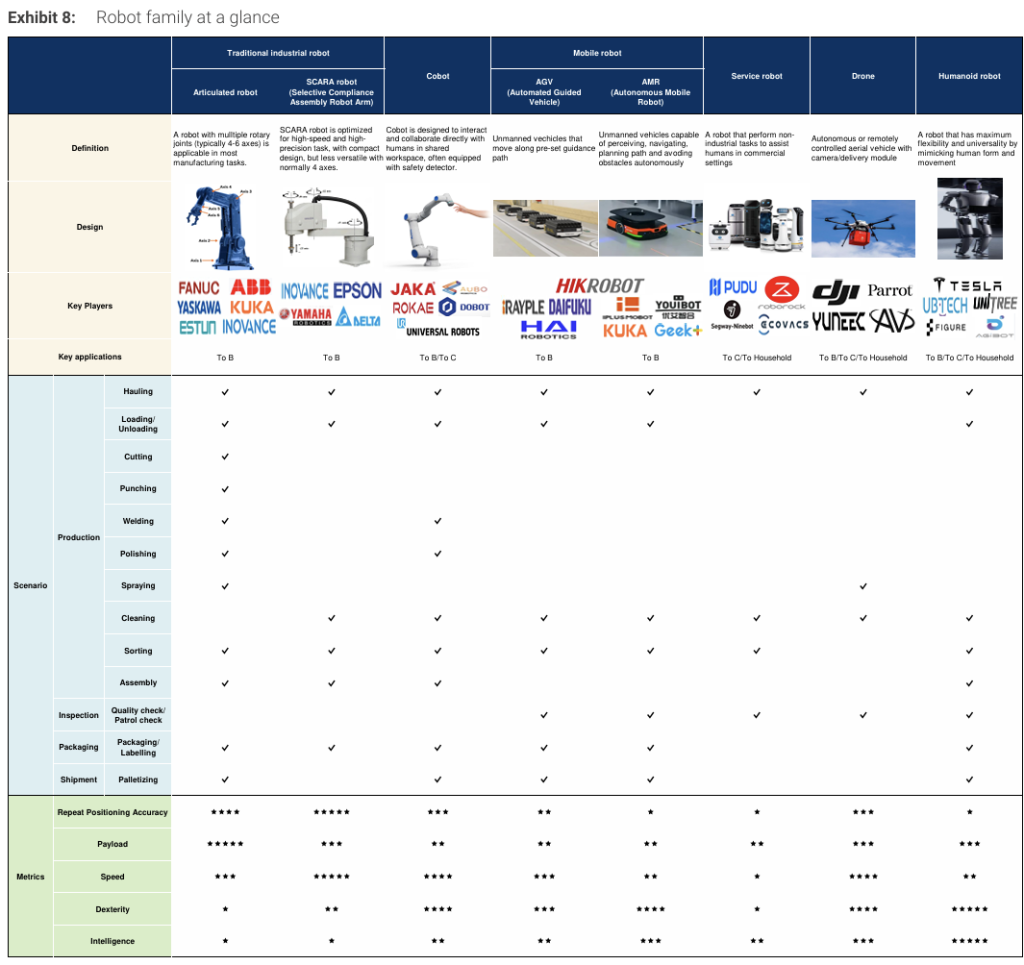Click the HAI Robotics logo
1024x965 pixels.
coord(549,330)
